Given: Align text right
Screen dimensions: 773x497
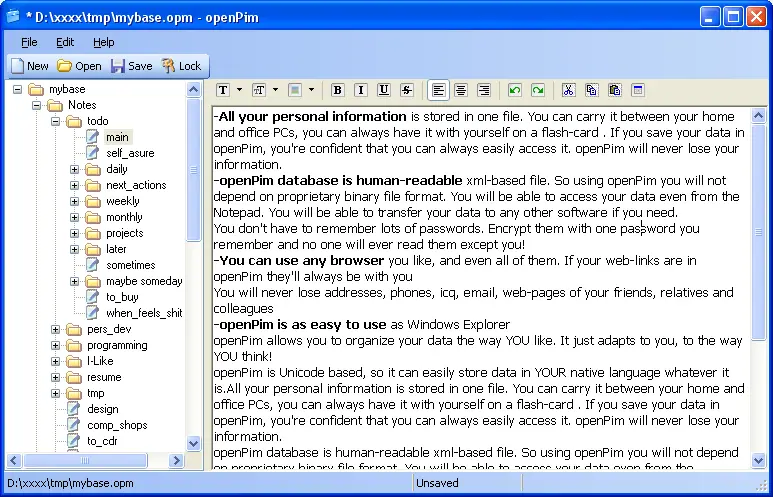Looking at the screenshot, I should [x=484, y=90].
